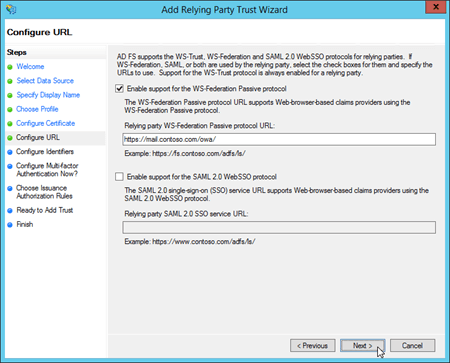Open the Select Data Source step
The image size is (450, 363).
click(x=45, y=81)
